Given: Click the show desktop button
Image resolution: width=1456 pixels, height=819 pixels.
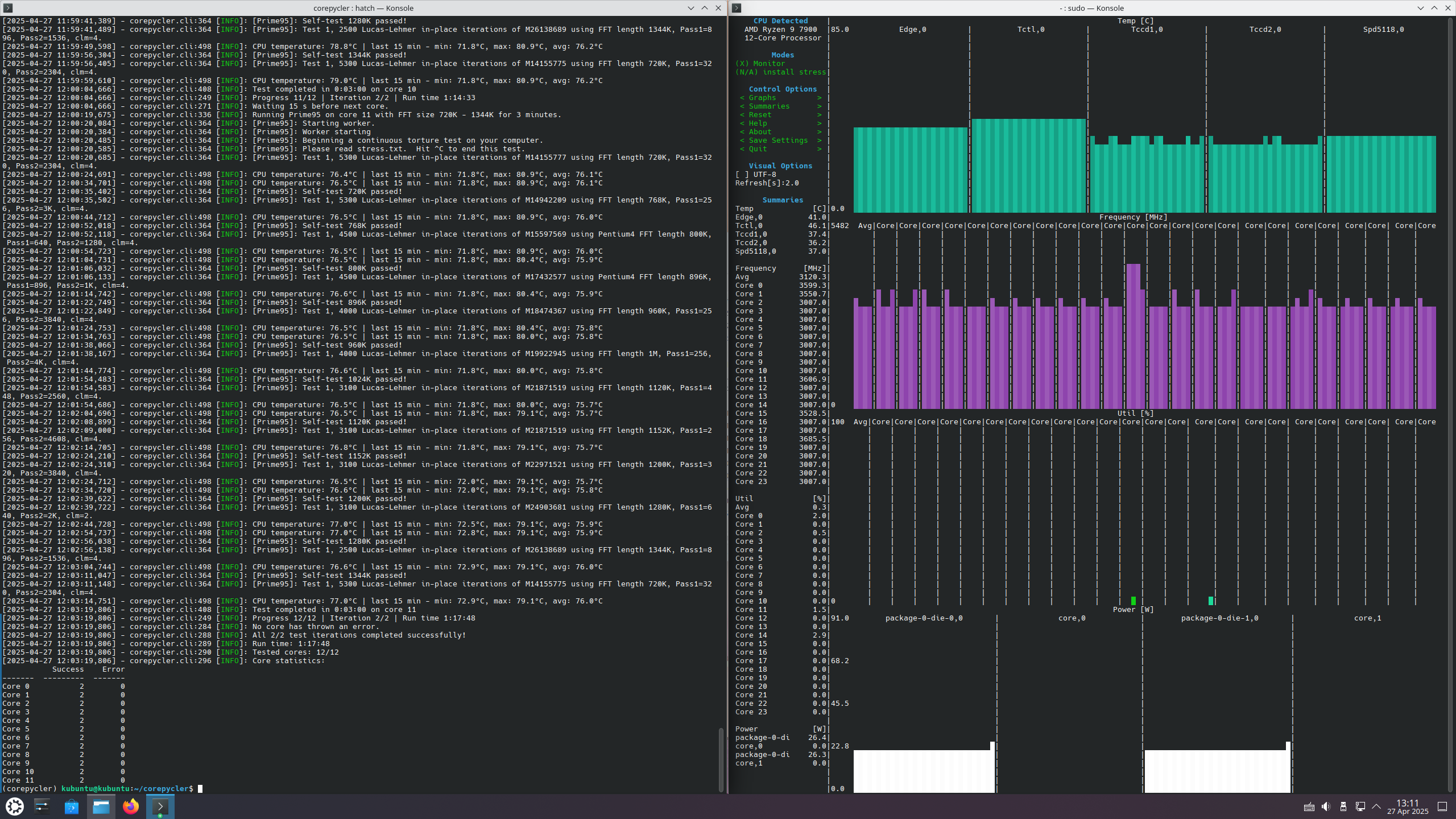Looking at the screenshot, I should pos(1442,806).
